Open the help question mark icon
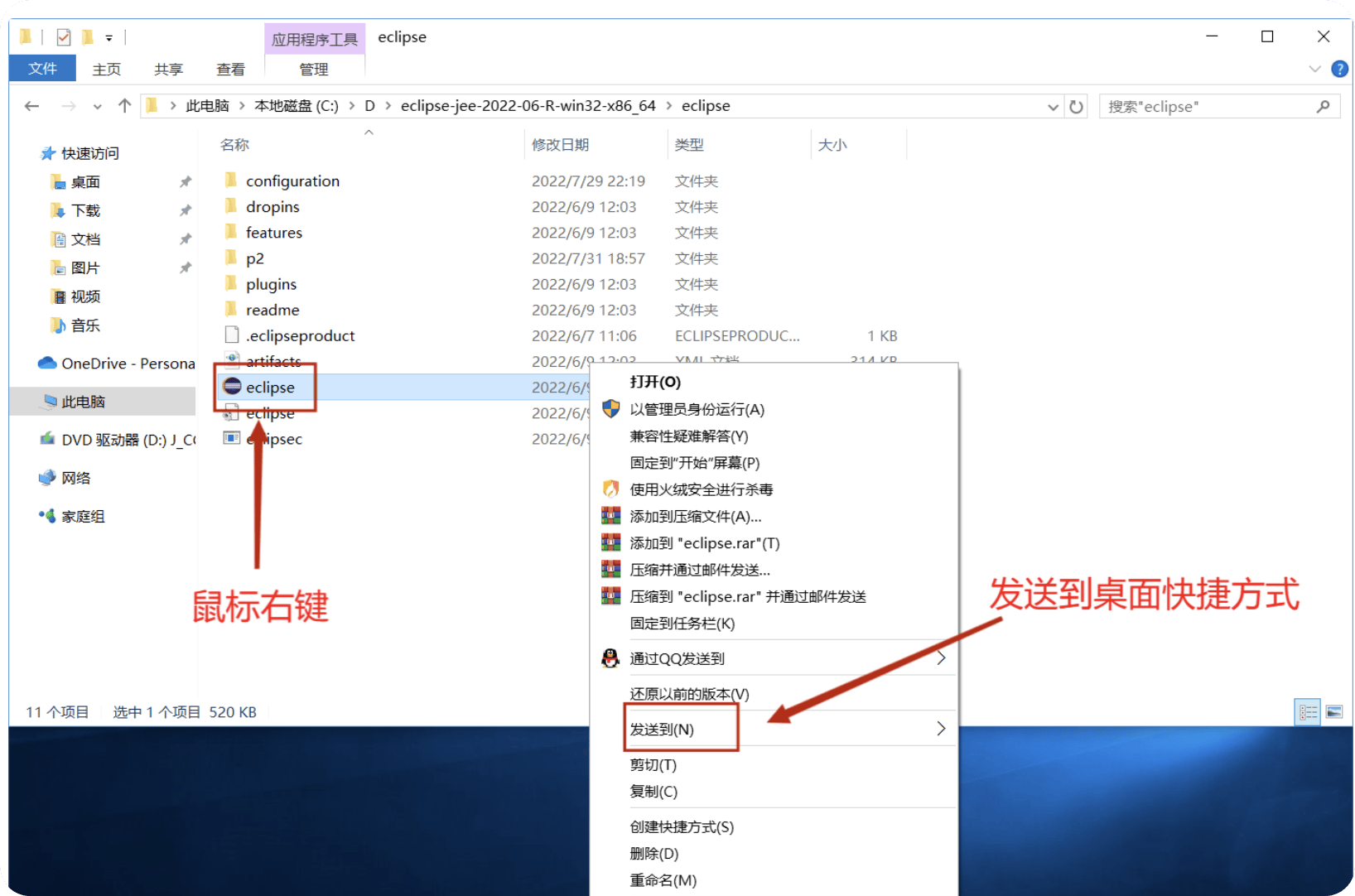The image size is (1355, 896). coord(1339,69)
